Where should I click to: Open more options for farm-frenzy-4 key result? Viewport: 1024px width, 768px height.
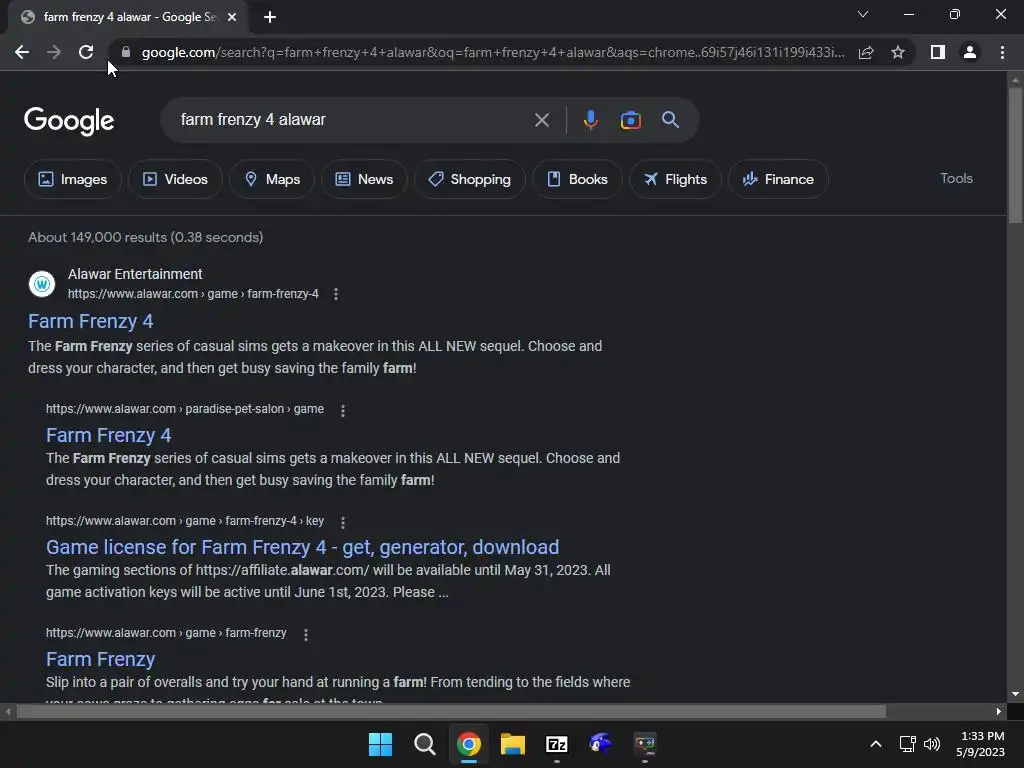(x=343, y=522)
